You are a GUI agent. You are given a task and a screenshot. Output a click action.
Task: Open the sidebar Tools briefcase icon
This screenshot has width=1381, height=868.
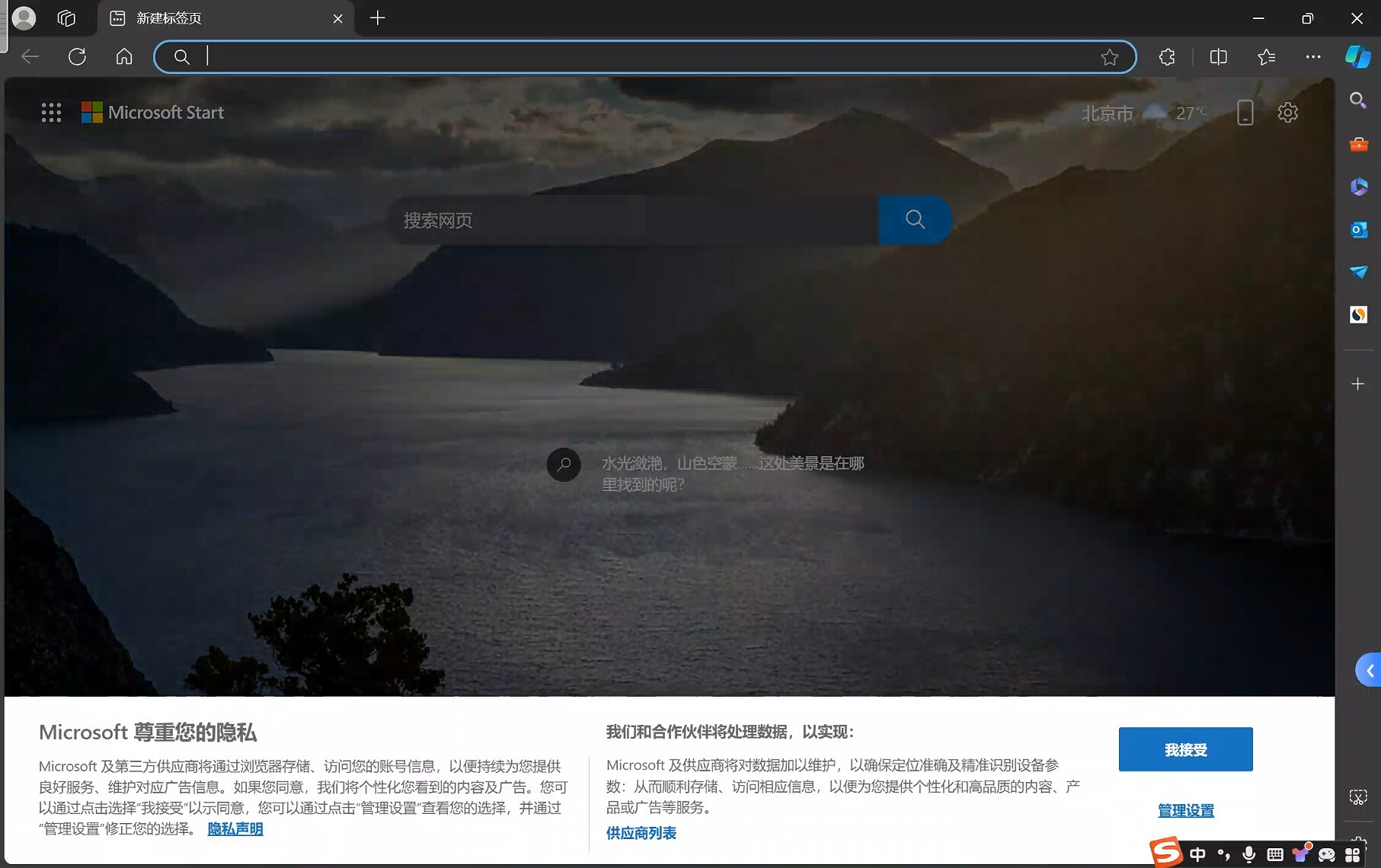coord(1358,144)
